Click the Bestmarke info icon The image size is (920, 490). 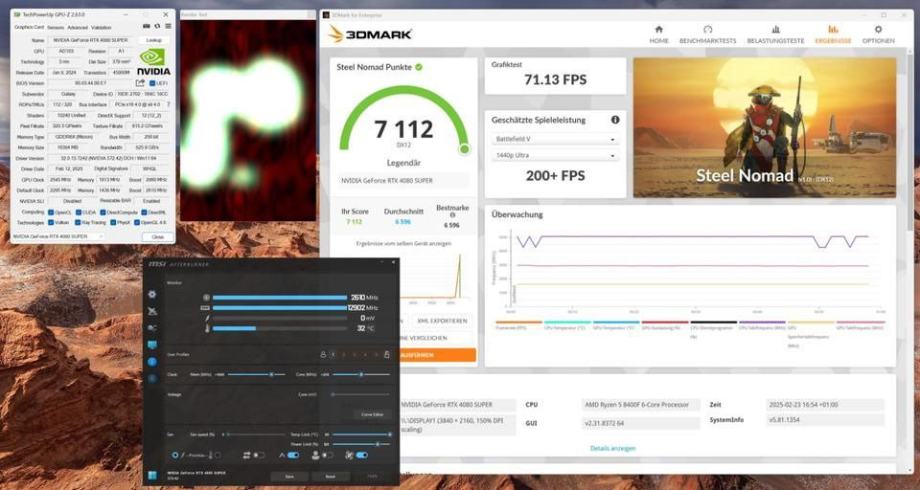[452, 215]
